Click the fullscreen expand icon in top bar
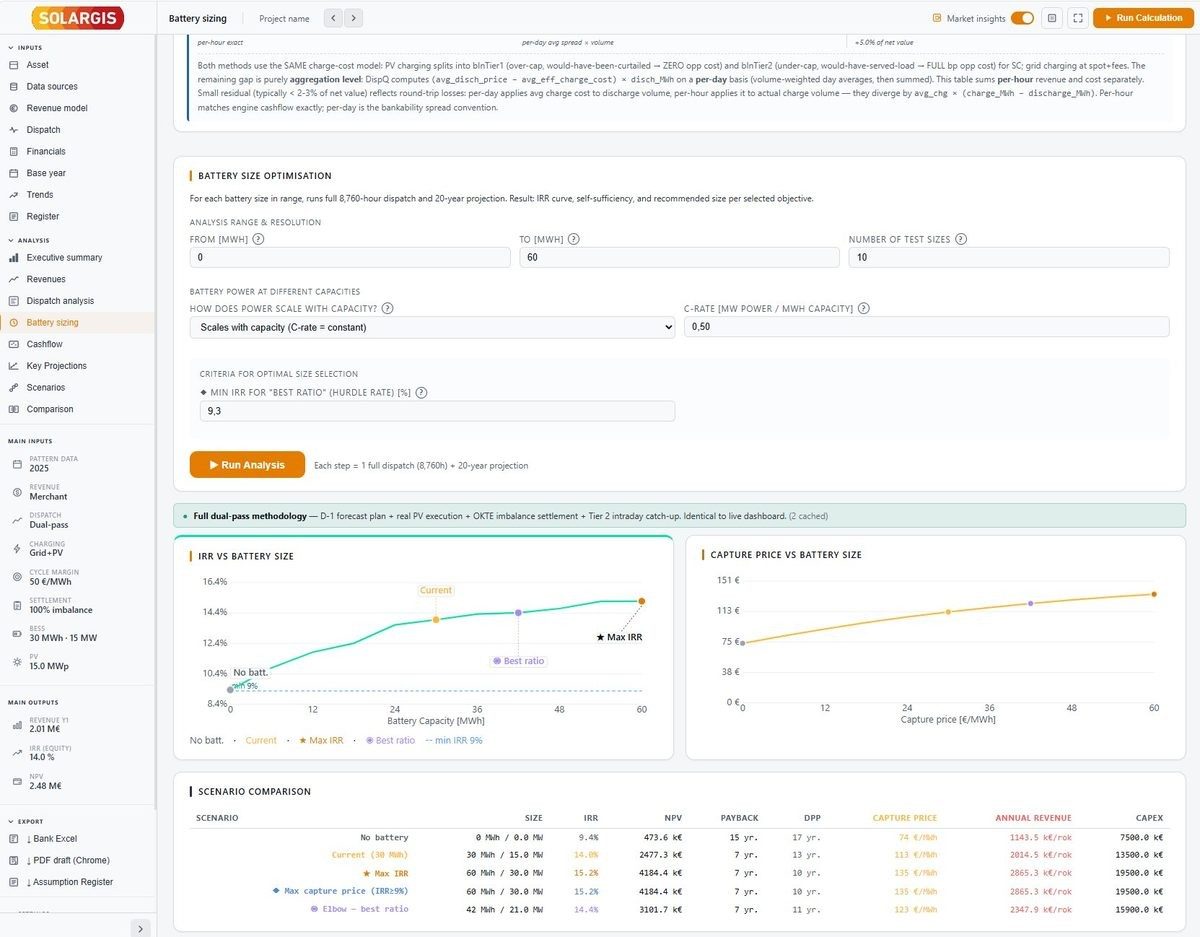The width and height of the screenshot is (1200, 937). click(1077, 18)
